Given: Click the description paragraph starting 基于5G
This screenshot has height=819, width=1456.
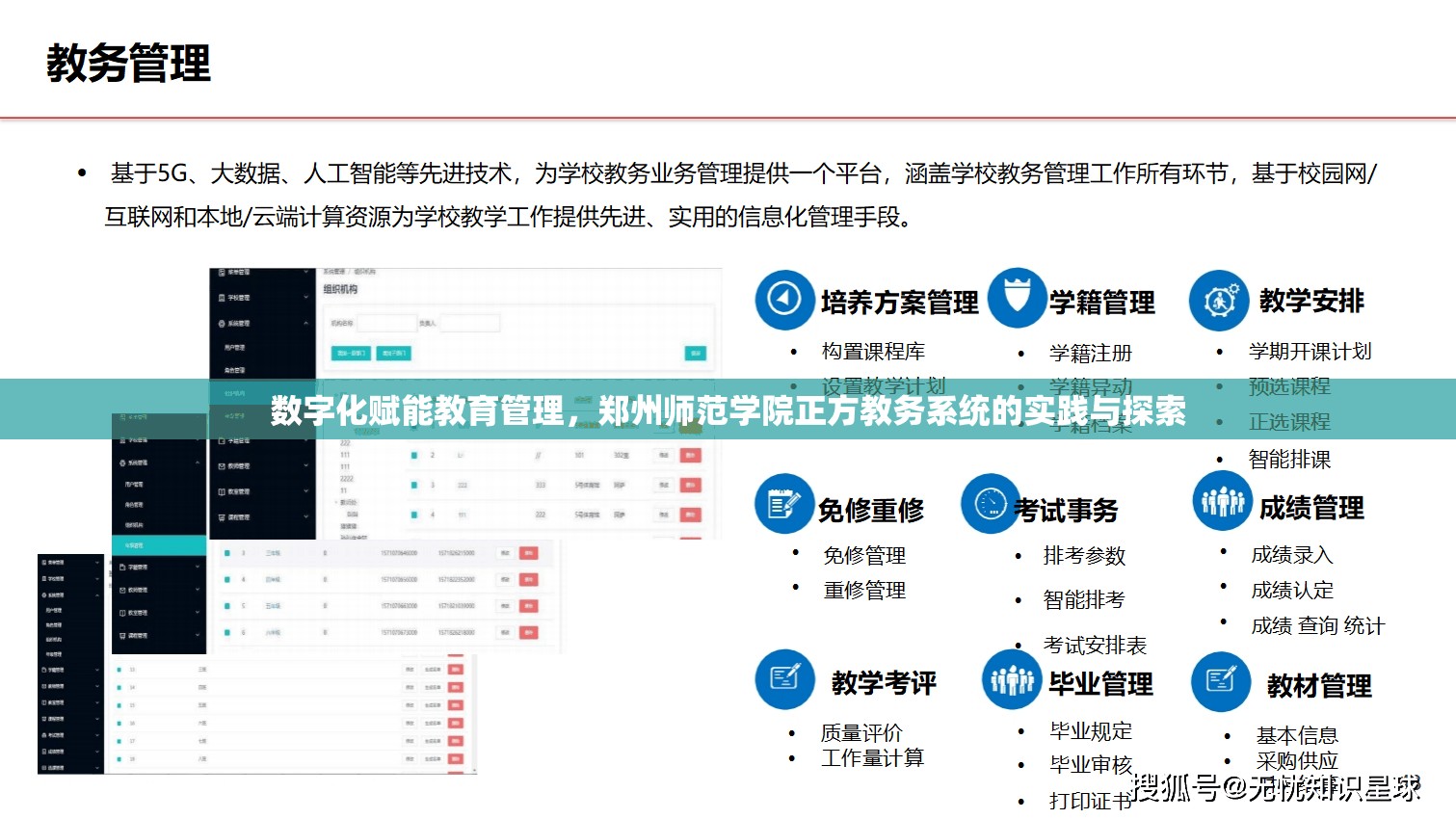Looking at the screenshot, I should (742, 196).
